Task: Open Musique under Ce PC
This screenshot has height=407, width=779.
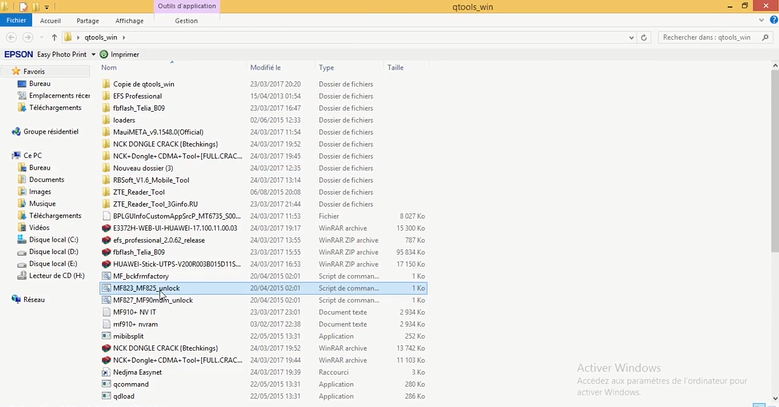Action: [42, 203]
